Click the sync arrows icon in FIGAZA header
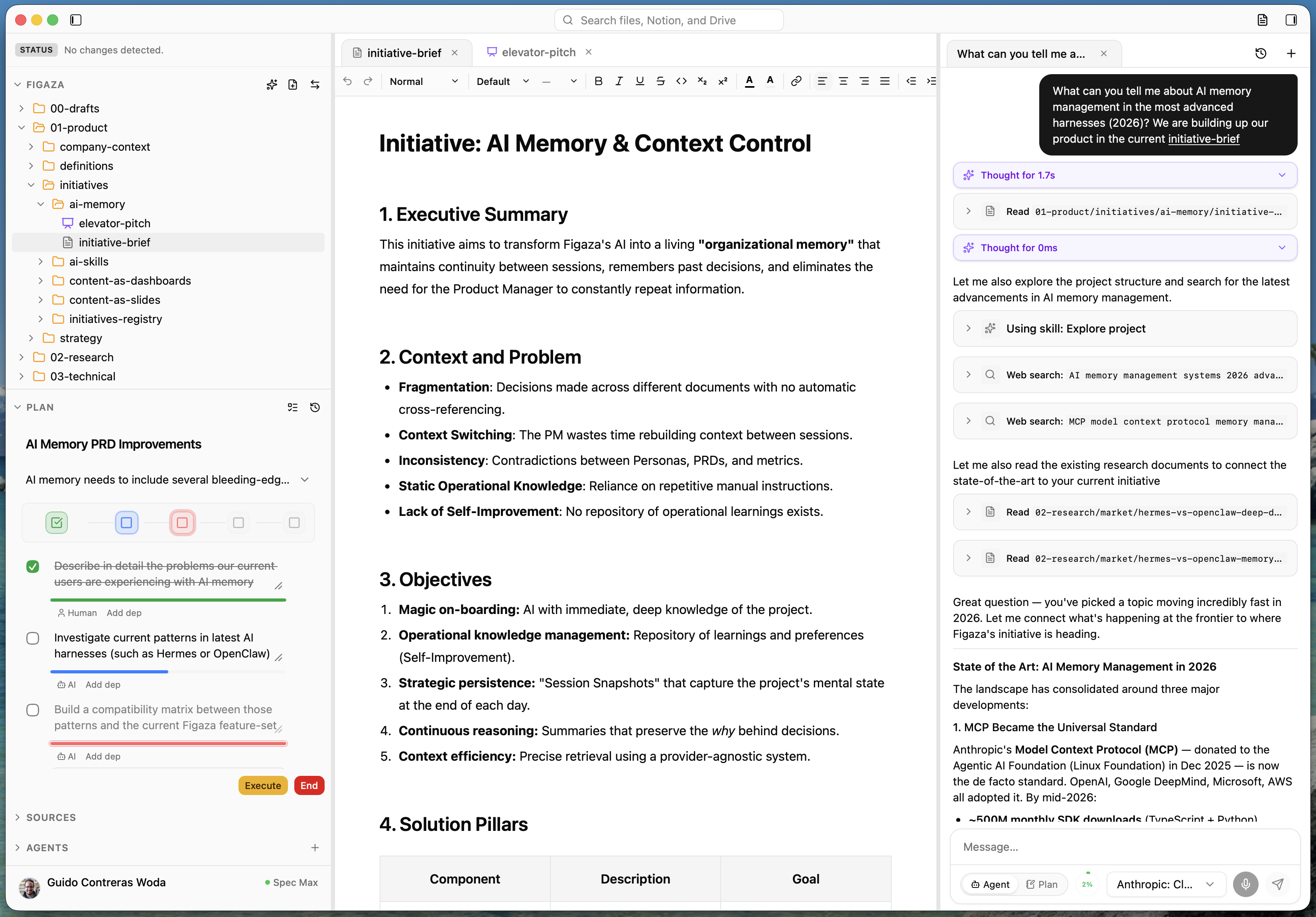 [x=315, y=85]
